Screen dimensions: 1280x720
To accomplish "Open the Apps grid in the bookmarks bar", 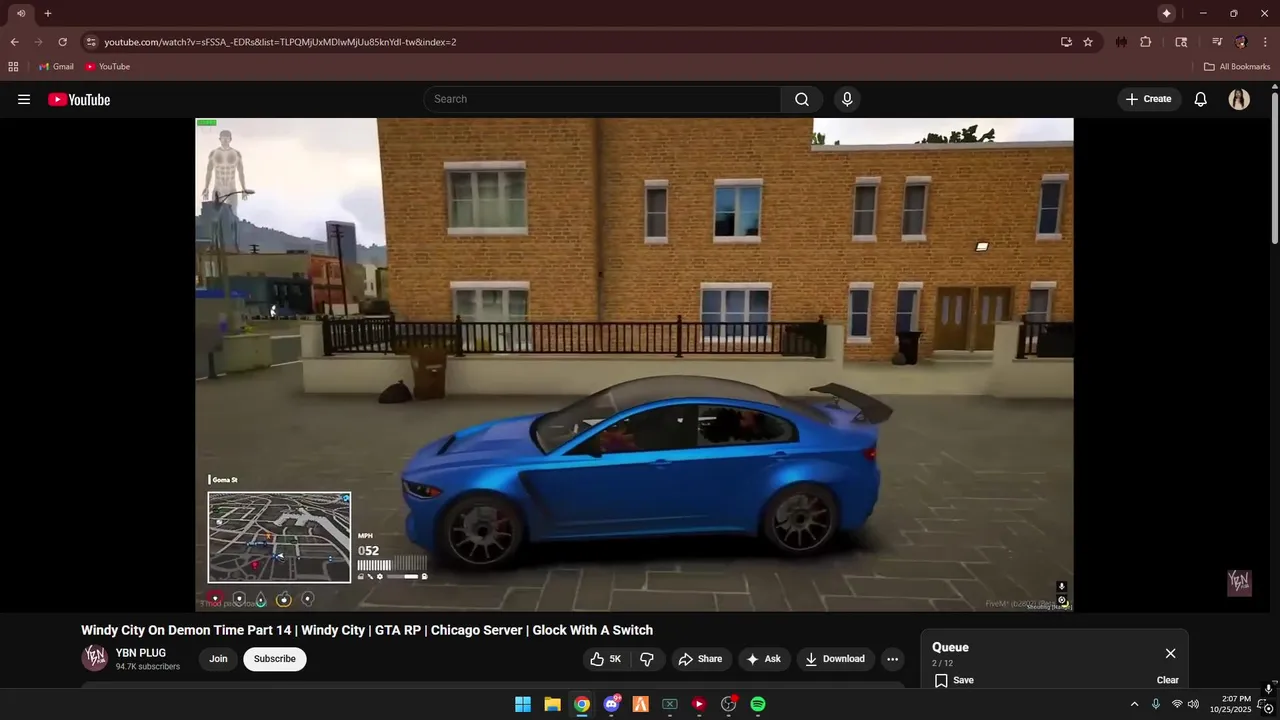I will pyautogui.click(x=13, y=67).
